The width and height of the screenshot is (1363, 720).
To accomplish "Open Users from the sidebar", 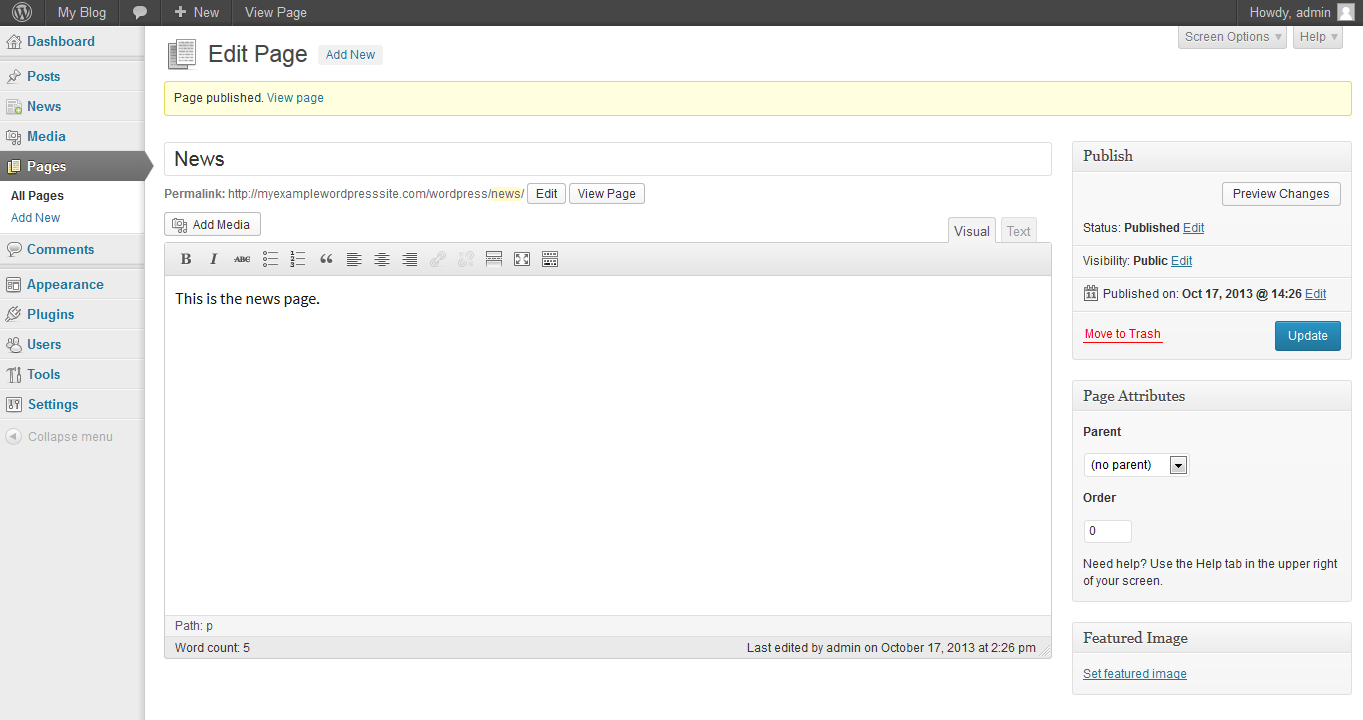I will (x=44, y=344).
